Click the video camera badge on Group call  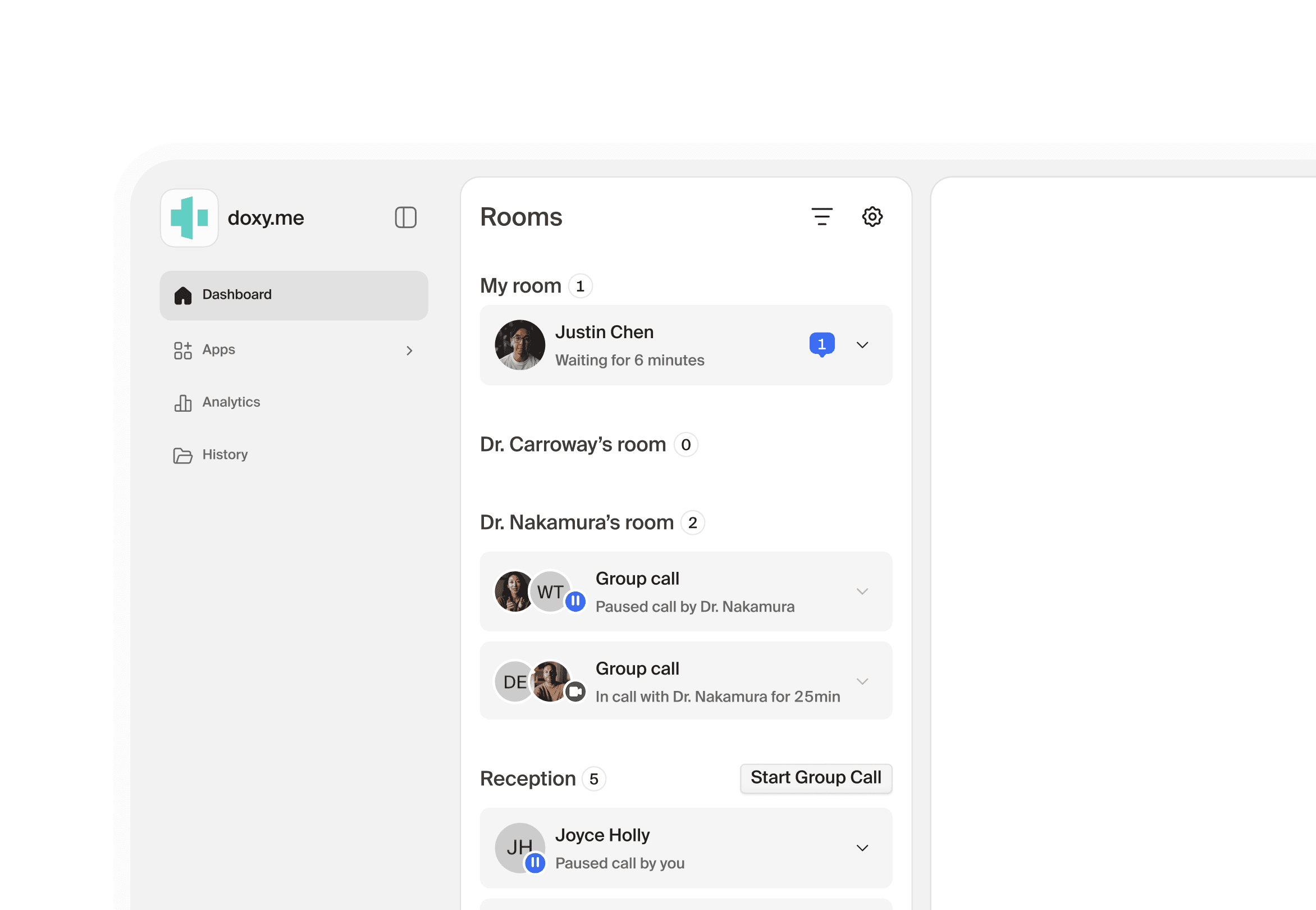pyautogui.click(x=575, y=691)
